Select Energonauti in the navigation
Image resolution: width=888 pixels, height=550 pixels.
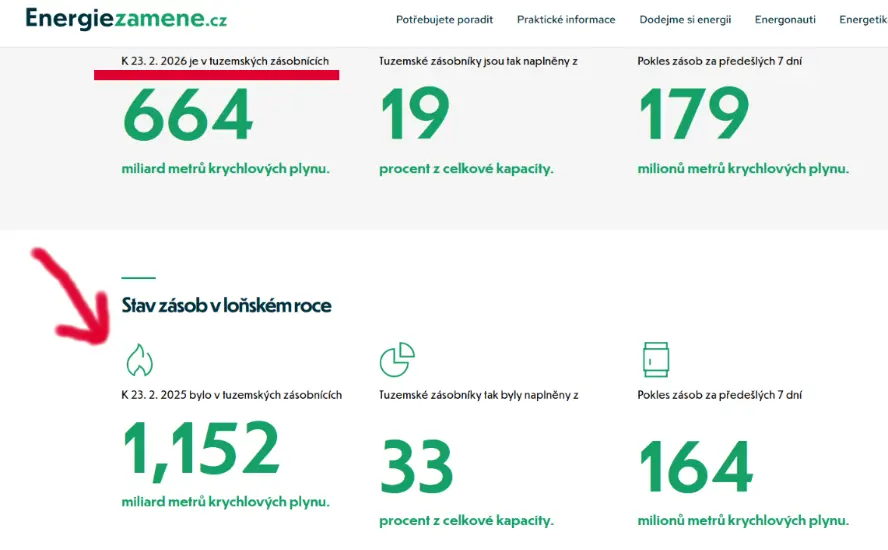784,20
